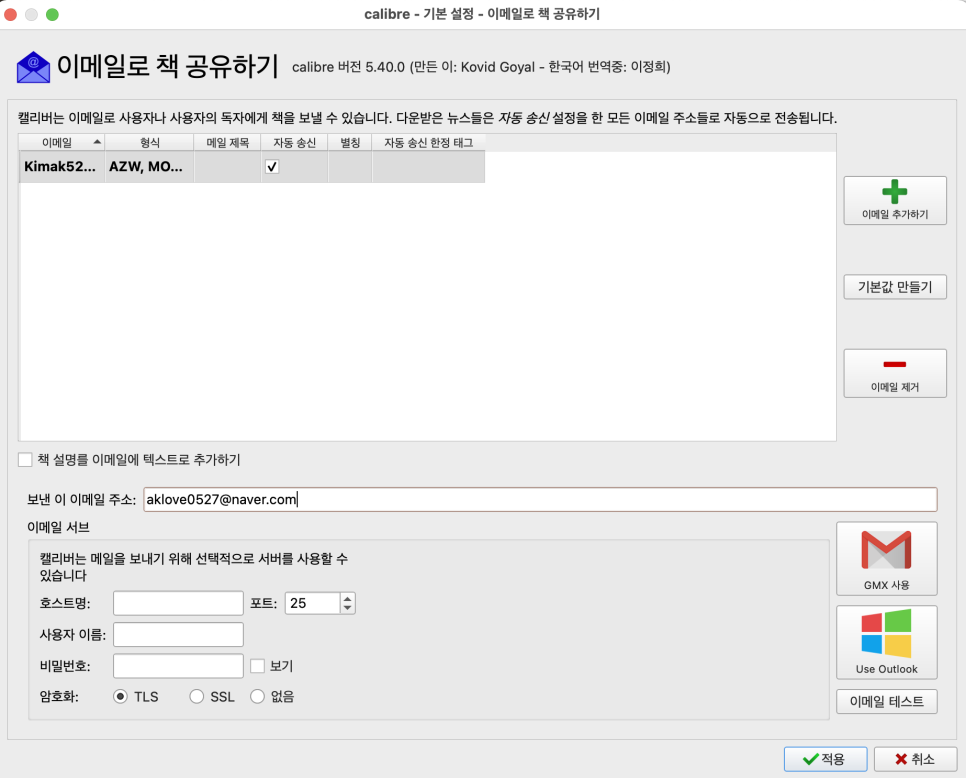This screenshot has width=966, height=778.
Task: Click the 이메일 테스트 button
Action: point(887,702)
